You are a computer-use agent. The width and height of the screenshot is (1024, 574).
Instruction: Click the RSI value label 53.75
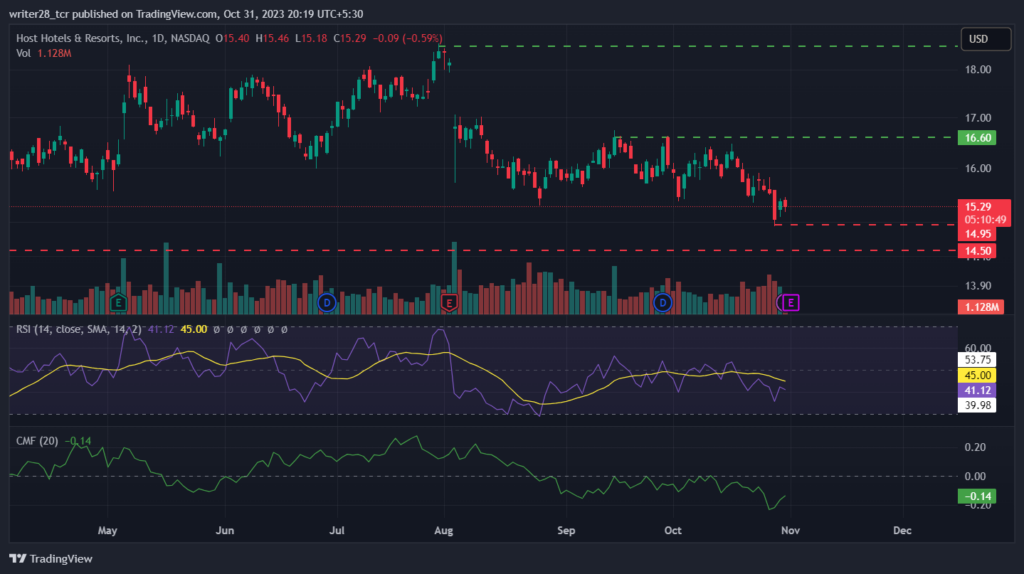point(977,360)
